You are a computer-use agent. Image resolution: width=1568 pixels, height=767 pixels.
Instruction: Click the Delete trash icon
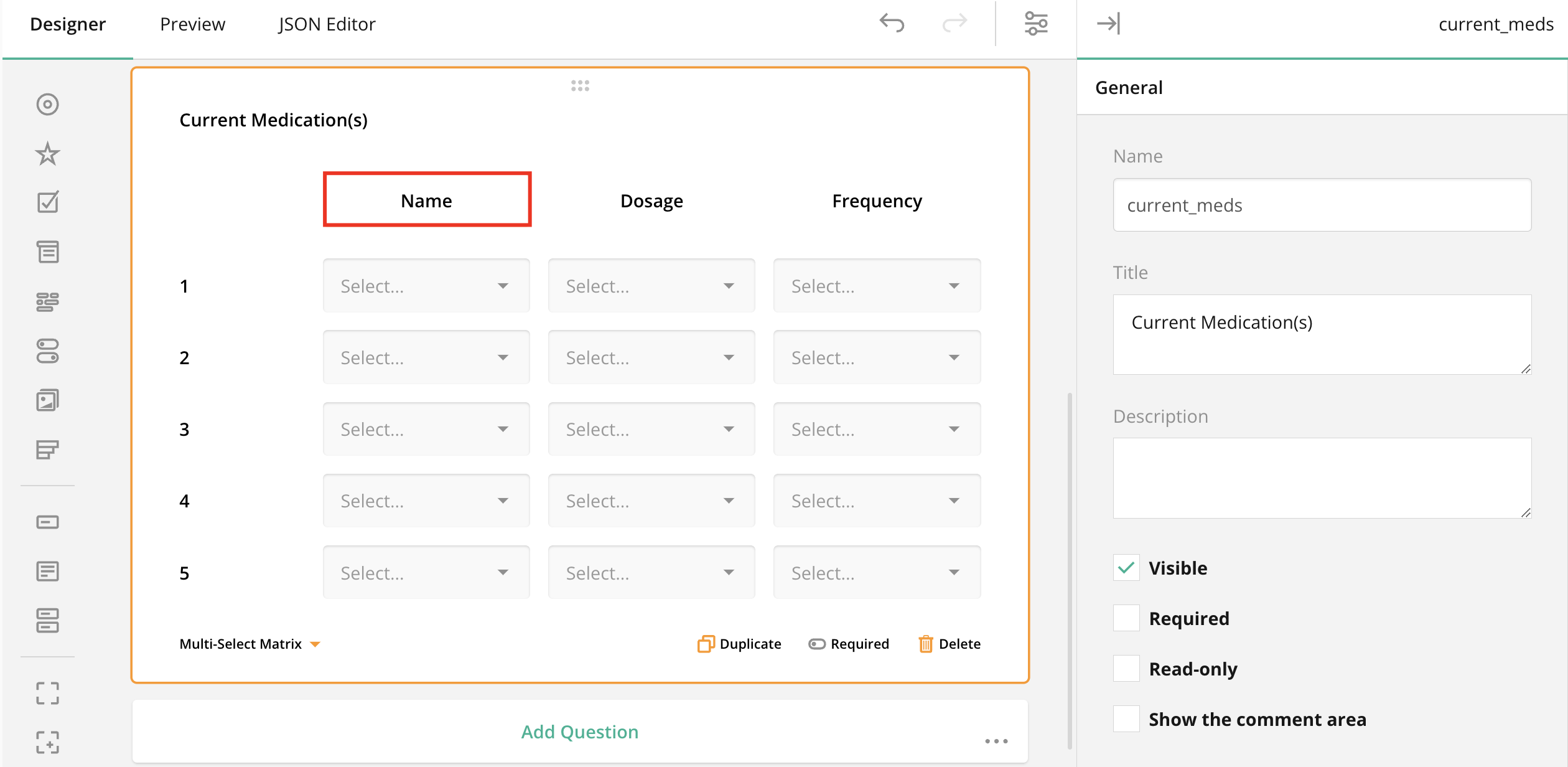pyautogui.click(x=925, y=644)
